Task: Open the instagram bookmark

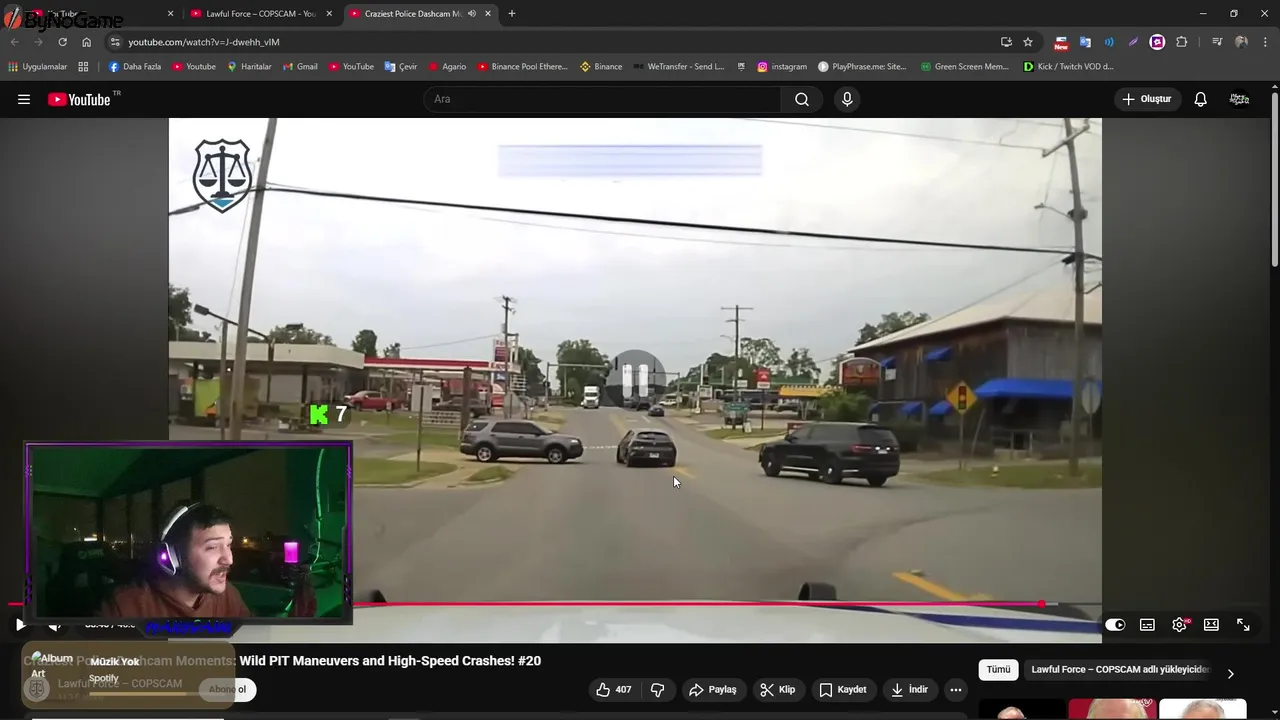Action: pyautogui.click(x=782, y=67)
